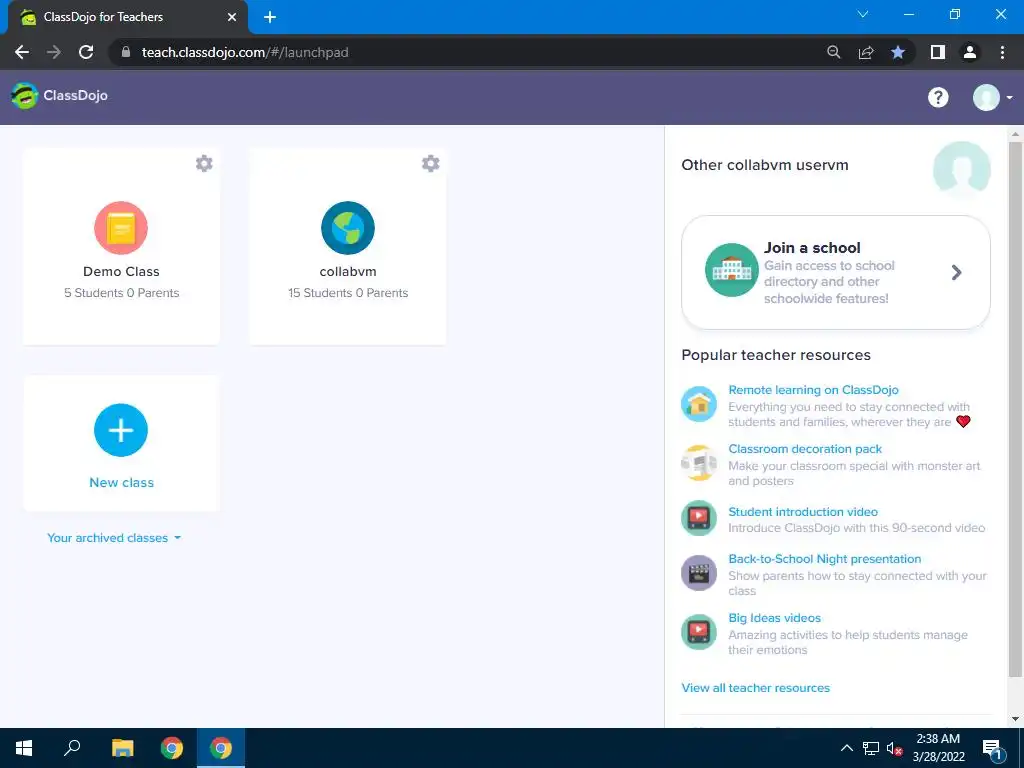1024x768 pixels.
Task: Reload the page with refresh icon
Action: 86,52
